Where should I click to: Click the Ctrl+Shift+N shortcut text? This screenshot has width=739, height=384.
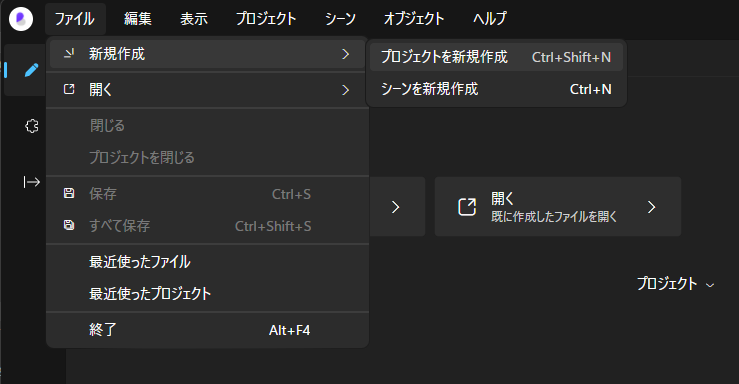(x=571, y=57)
